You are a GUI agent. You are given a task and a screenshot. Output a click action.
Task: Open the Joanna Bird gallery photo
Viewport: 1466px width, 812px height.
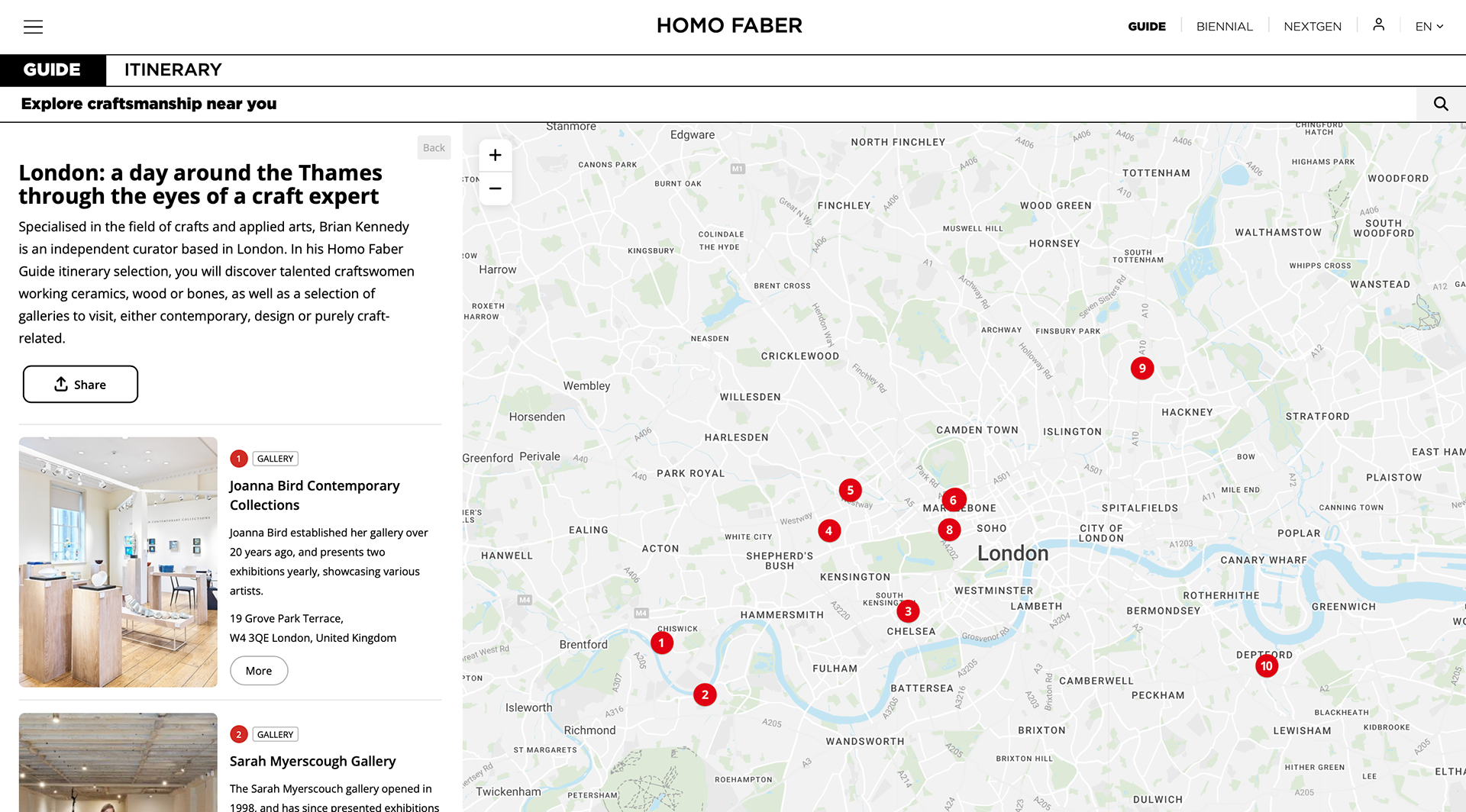pyautogui.click(x=118, y=562)
